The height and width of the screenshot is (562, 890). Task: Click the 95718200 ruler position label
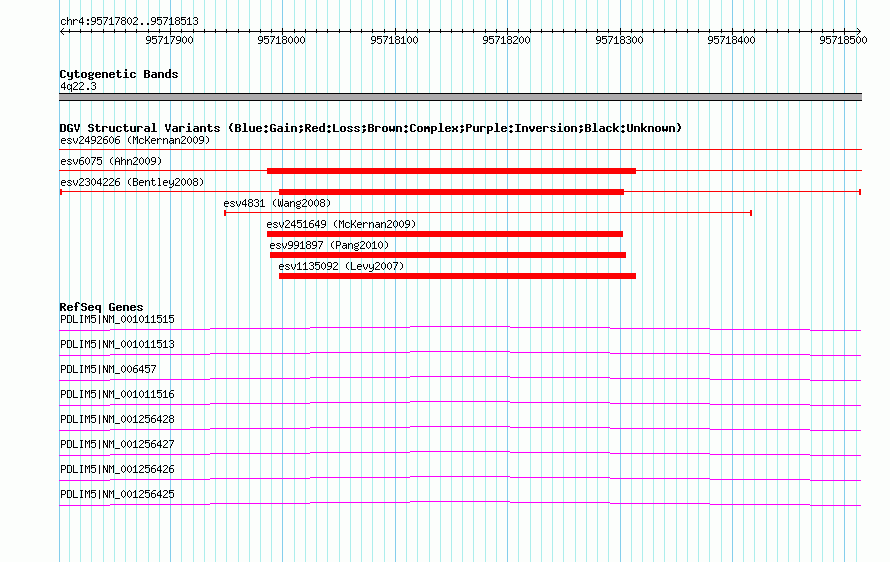click(x=506, y=40)
